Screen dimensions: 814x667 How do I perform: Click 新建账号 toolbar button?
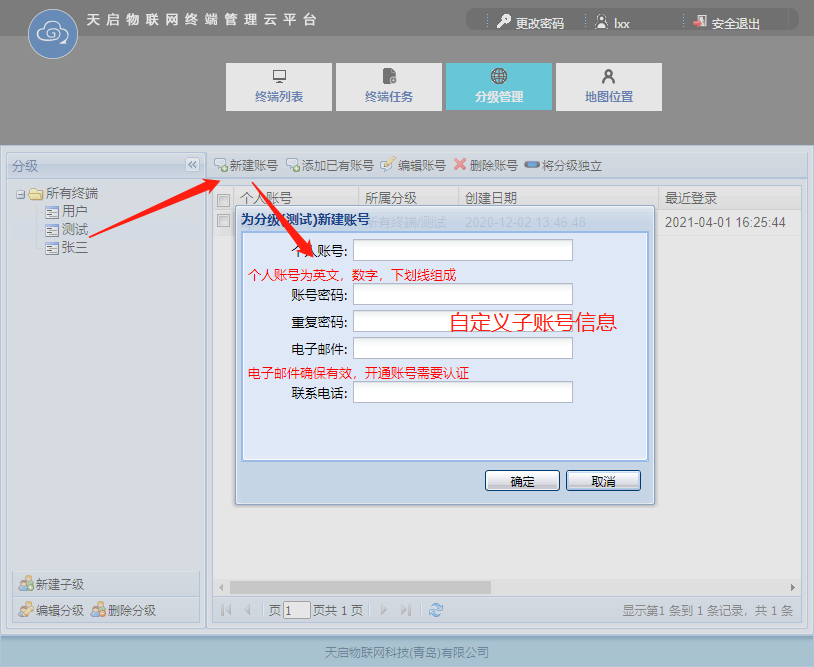pyautogui.click(x=246, y=166)
